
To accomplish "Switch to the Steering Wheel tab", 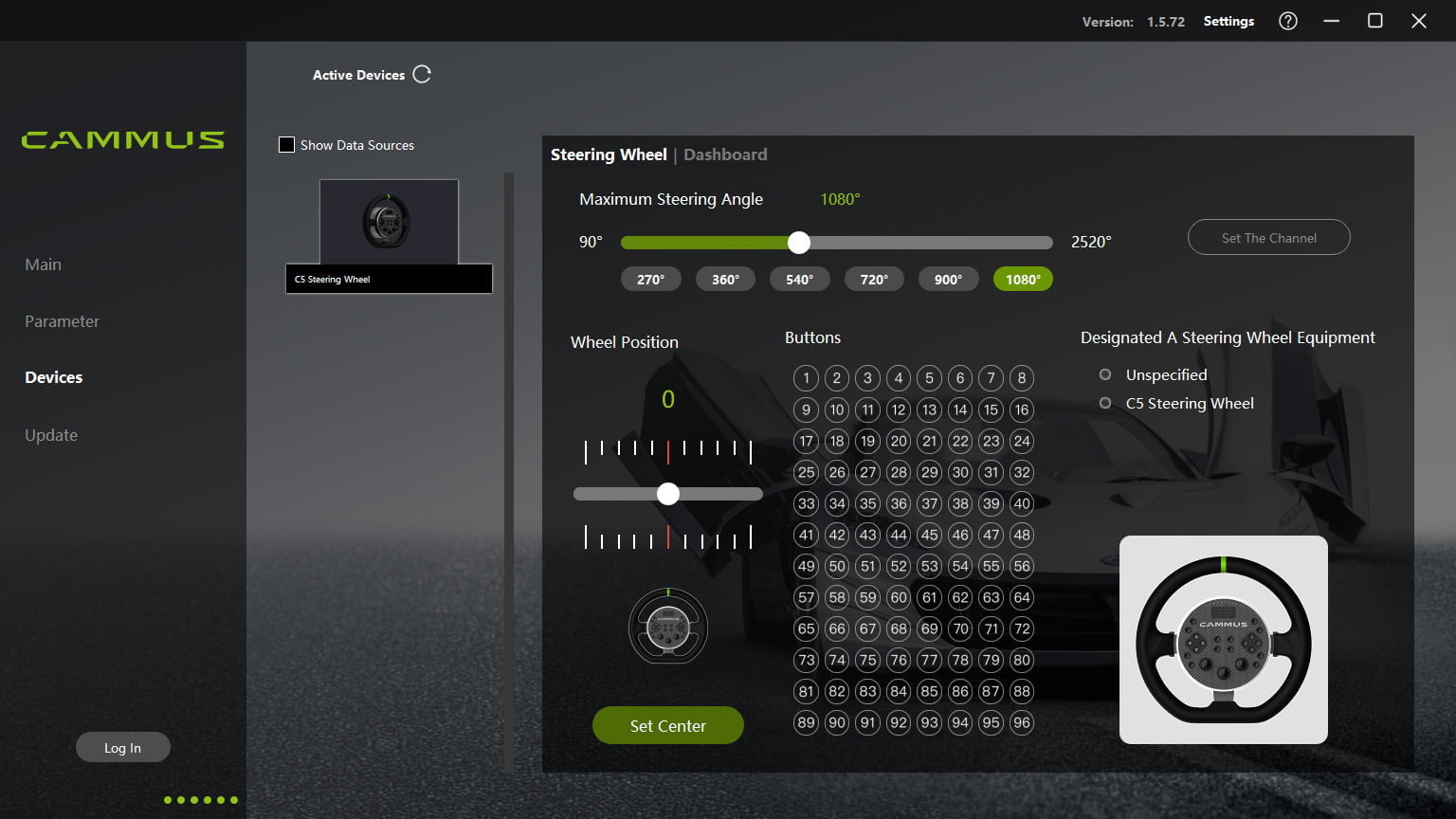I will point(609,155).
